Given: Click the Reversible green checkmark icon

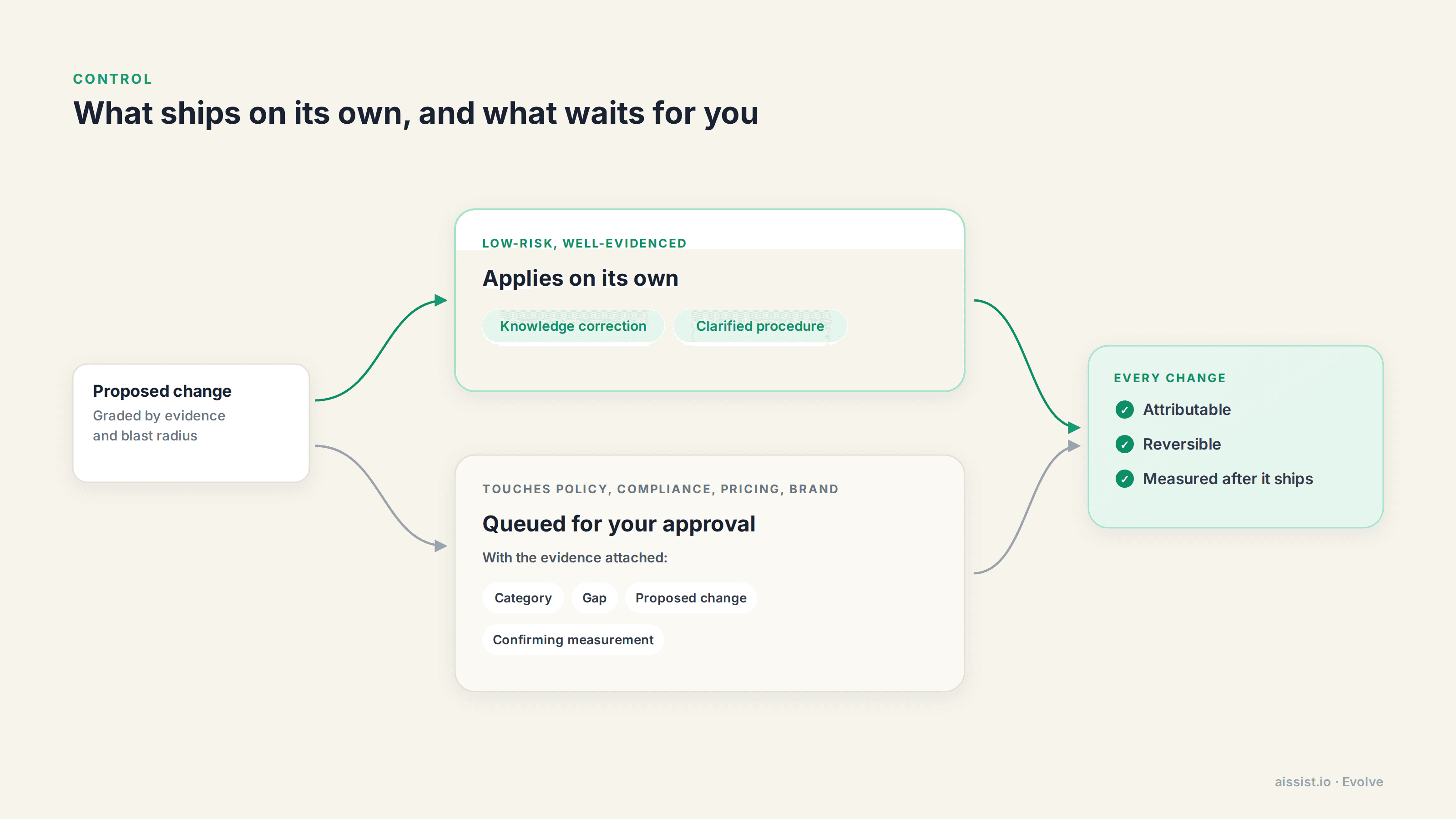Looking at the screenshot, I should pyautogui.click(x=1124, y=444).
